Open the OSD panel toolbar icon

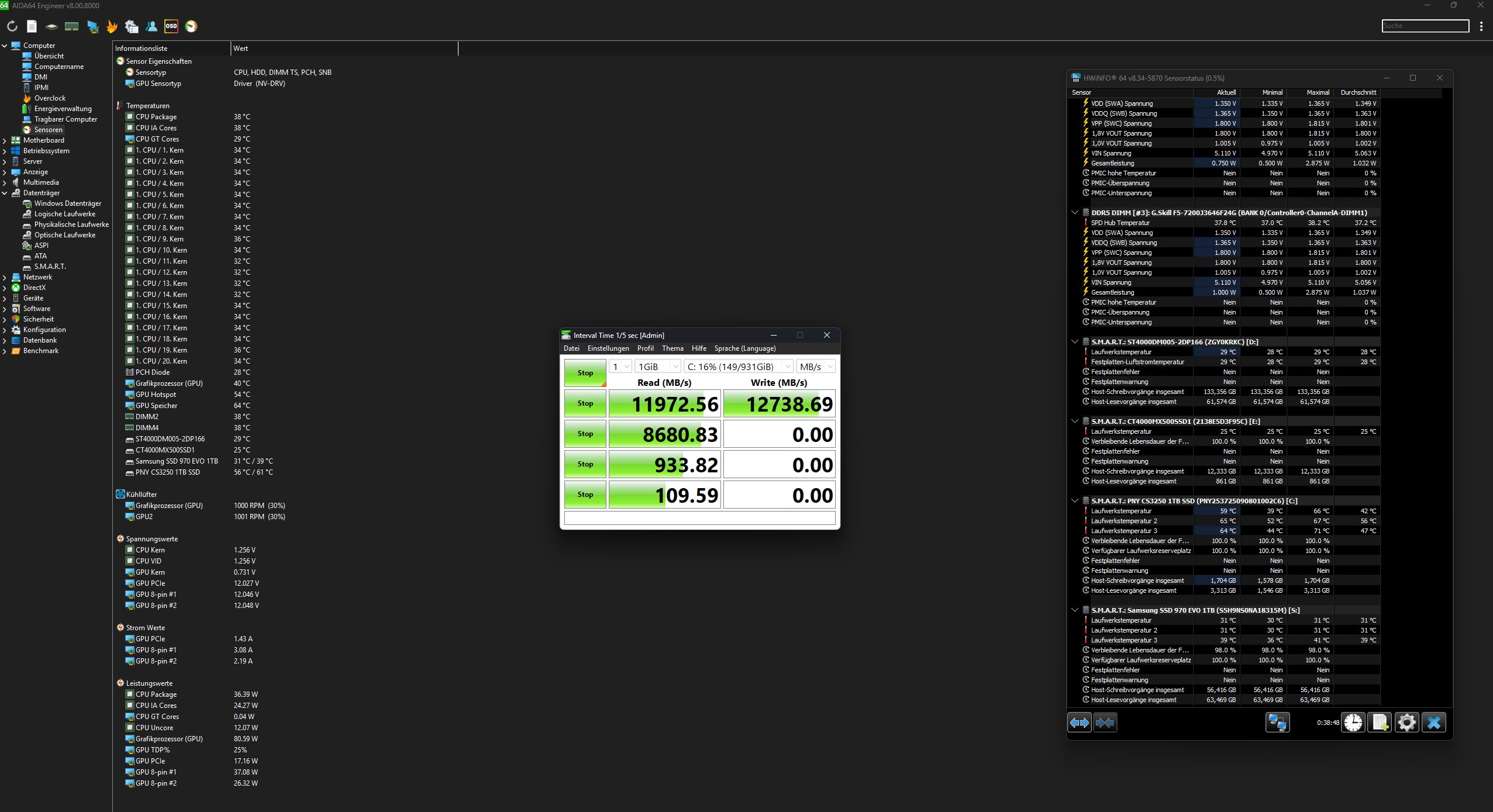[x=171, y=26]
